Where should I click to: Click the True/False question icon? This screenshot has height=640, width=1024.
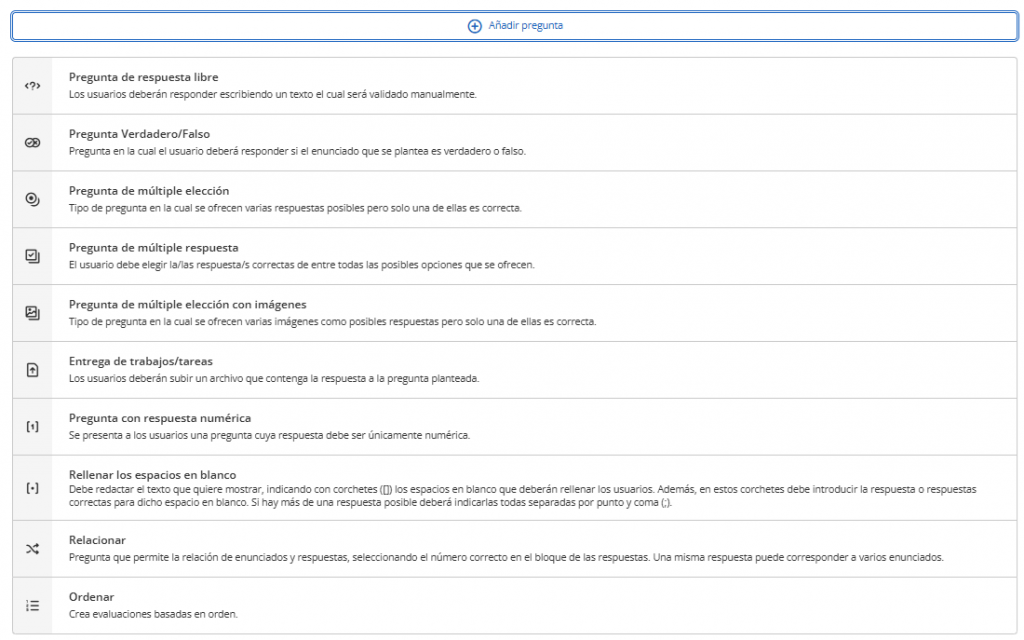[x=32, y=143]
